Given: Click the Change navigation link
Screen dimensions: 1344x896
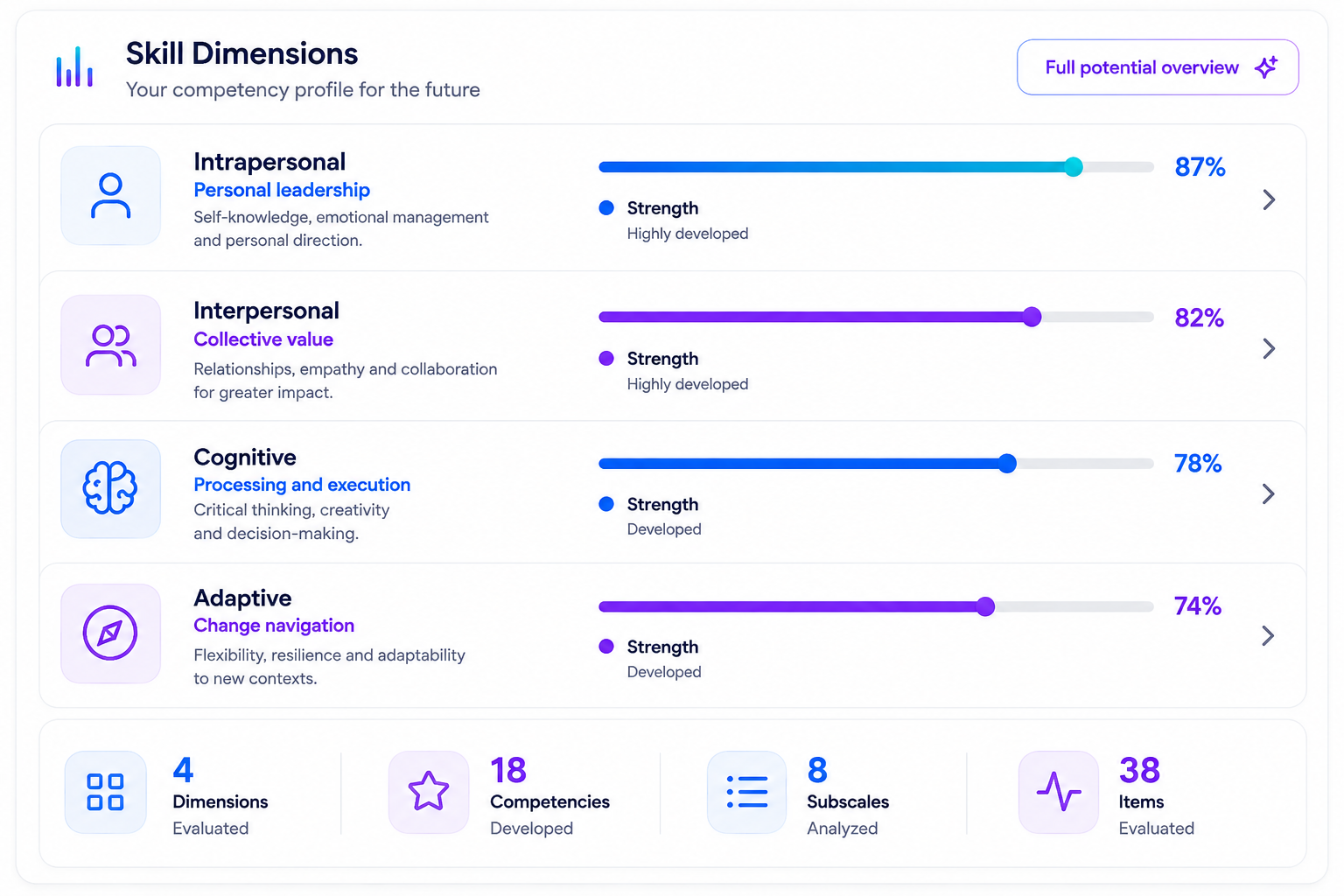Looking at the screenshot, I should pos(274,626).
